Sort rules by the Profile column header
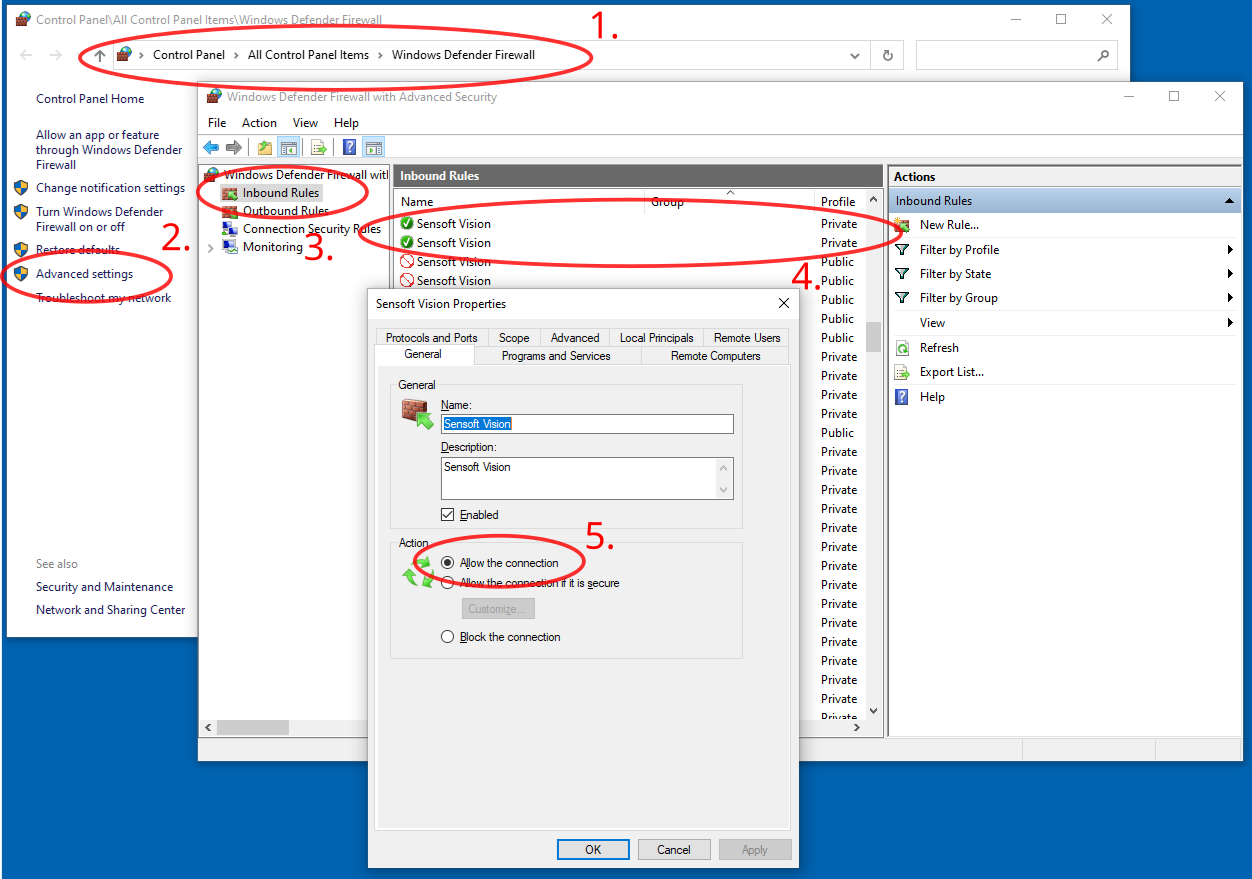The image size is (1252, 879). click(x=838, y=202)
